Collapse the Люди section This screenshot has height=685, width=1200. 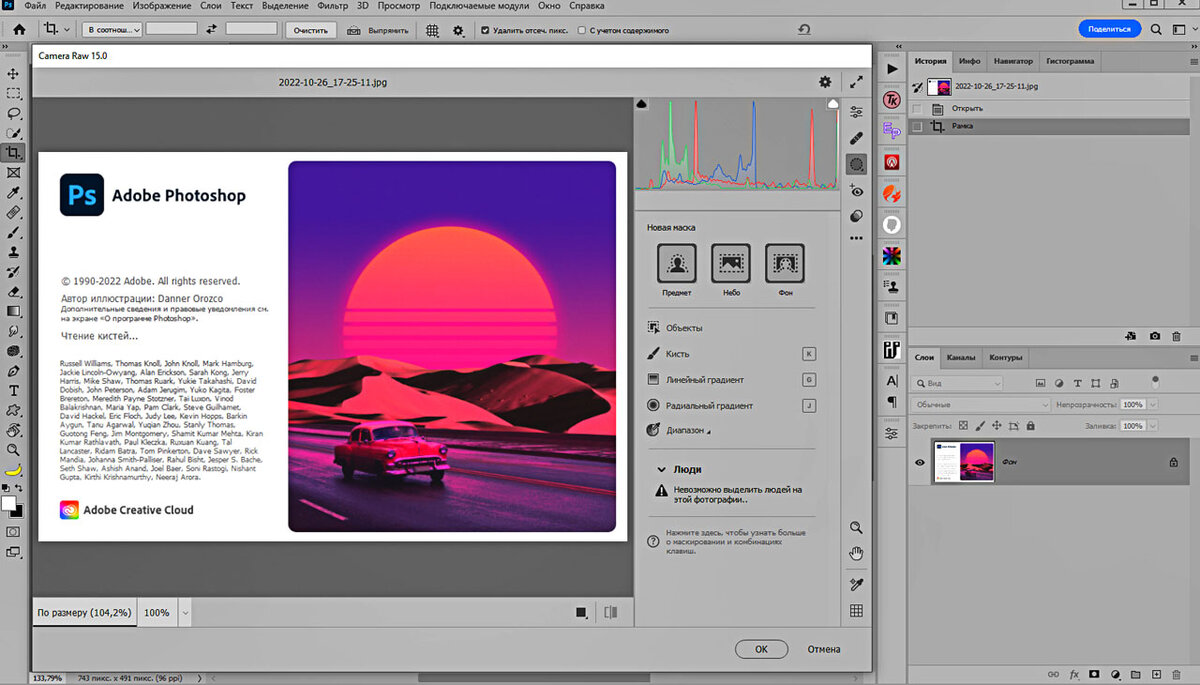661,469
